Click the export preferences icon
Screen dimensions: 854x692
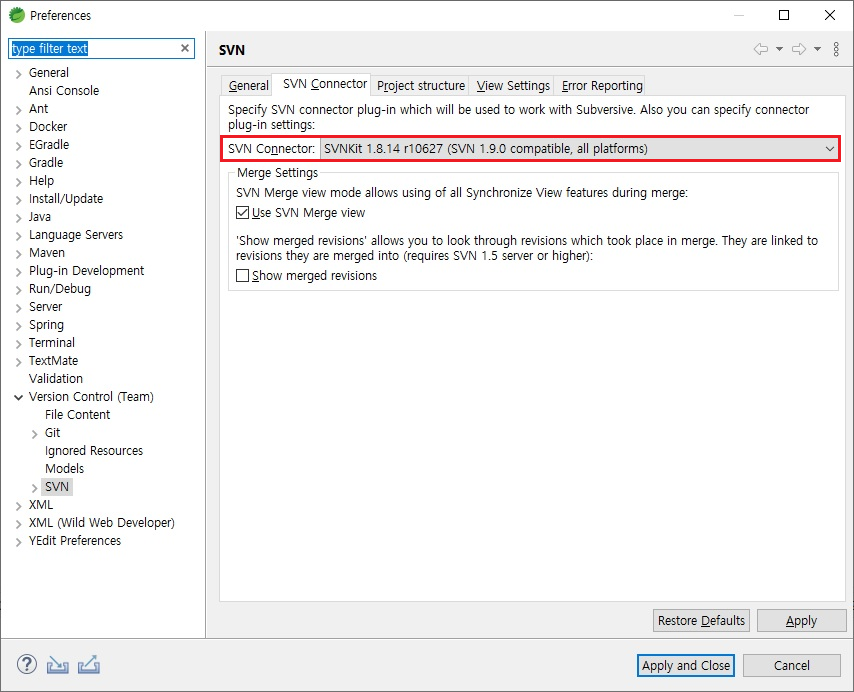coord(89,665)
